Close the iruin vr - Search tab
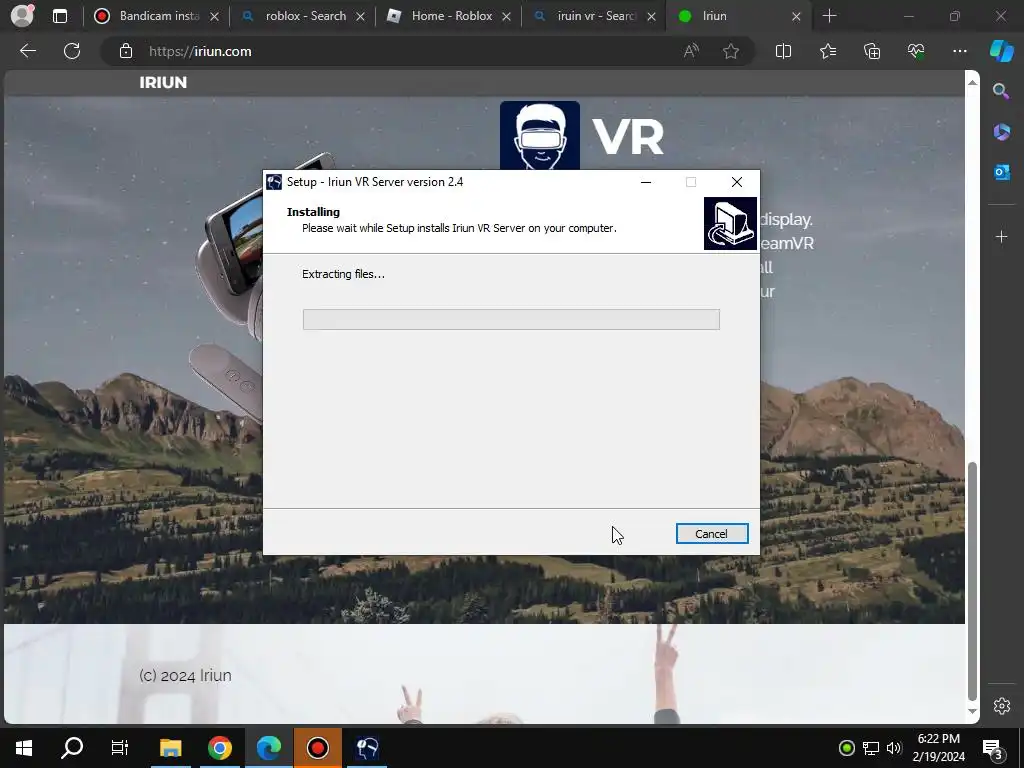Image resolution: width=1024 pixels, height=768 pixels. coord(651,16)
